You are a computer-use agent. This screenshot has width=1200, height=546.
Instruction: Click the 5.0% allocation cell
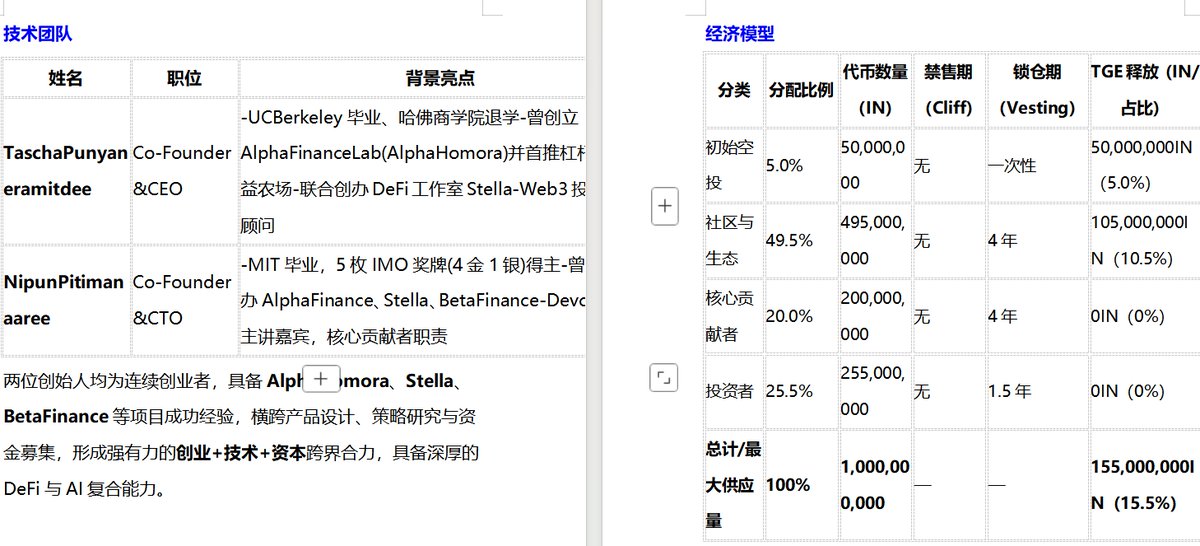pos(801,165)
